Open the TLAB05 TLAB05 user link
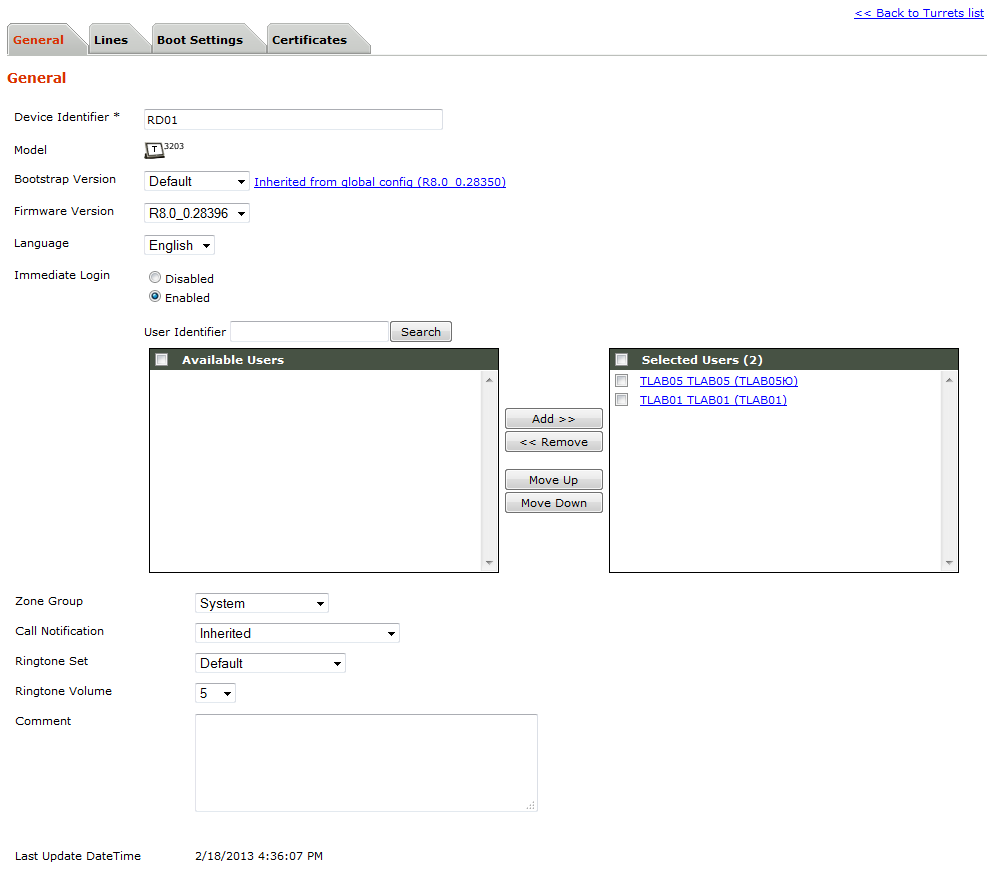993x871 pixels. [719, 381]
